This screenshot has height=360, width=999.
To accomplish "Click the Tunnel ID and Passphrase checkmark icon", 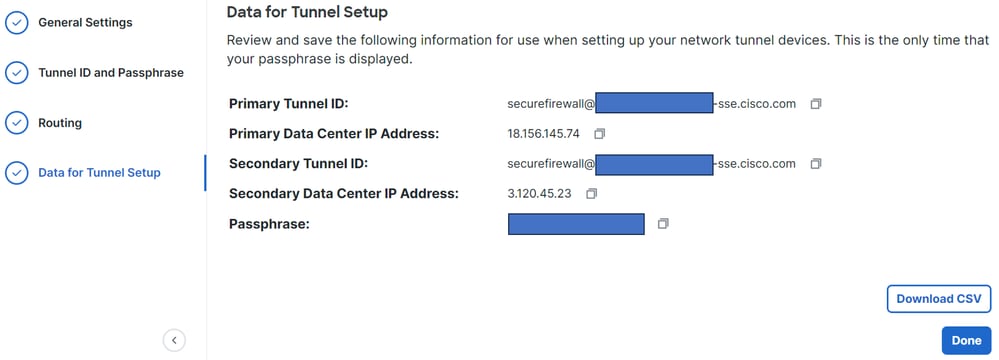I will 17,73.
